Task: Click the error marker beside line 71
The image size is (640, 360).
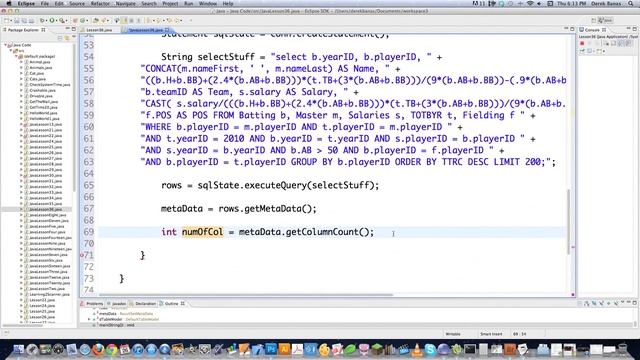Action: [82, 256]
